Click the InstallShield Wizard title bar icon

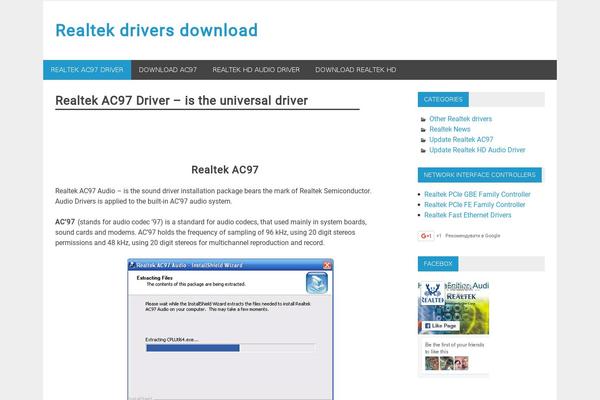[x=132, y=264]
